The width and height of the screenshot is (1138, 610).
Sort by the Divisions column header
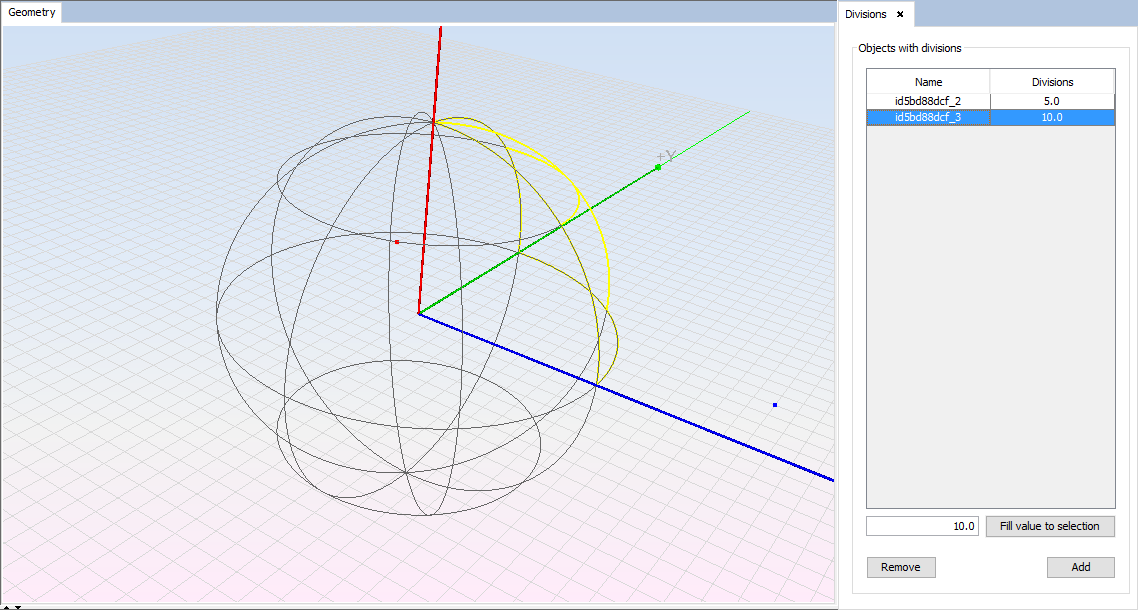(x=1052, y=82)
